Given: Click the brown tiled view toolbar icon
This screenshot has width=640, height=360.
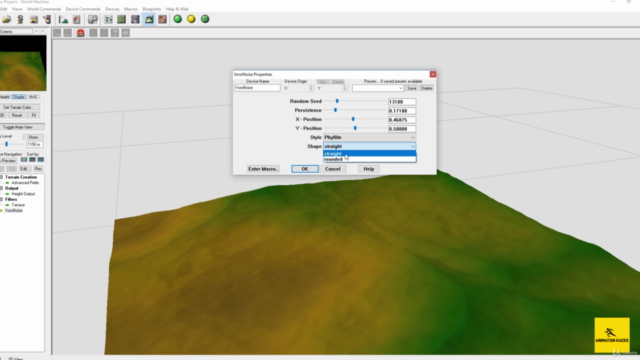Looking at the screenshot, I should (x=162, y=19).
